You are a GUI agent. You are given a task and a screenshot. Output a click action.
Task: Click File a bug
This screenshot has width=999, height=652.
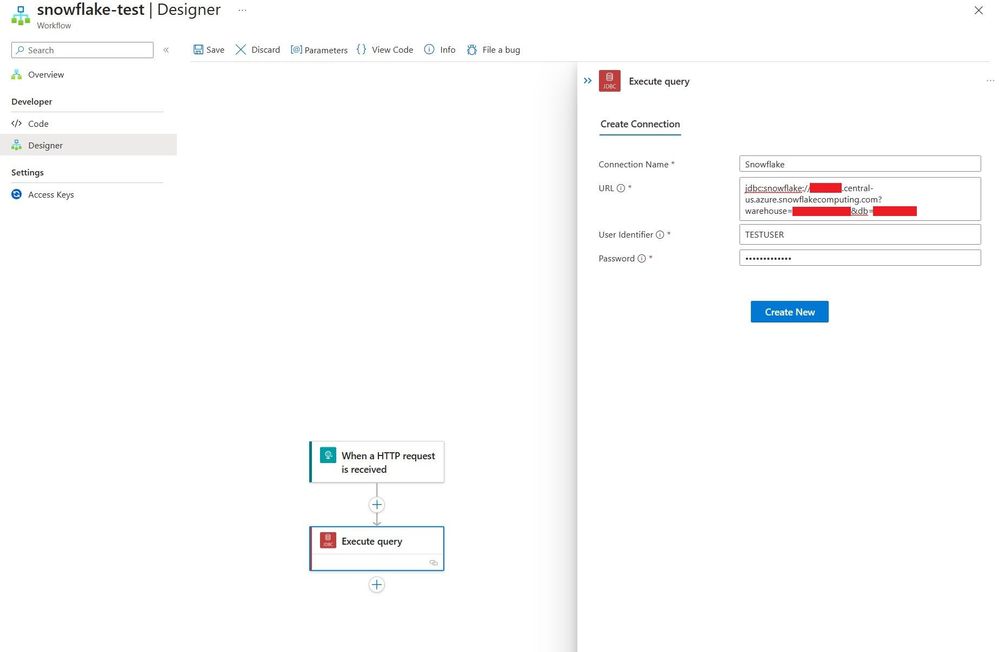click(494, 50)
